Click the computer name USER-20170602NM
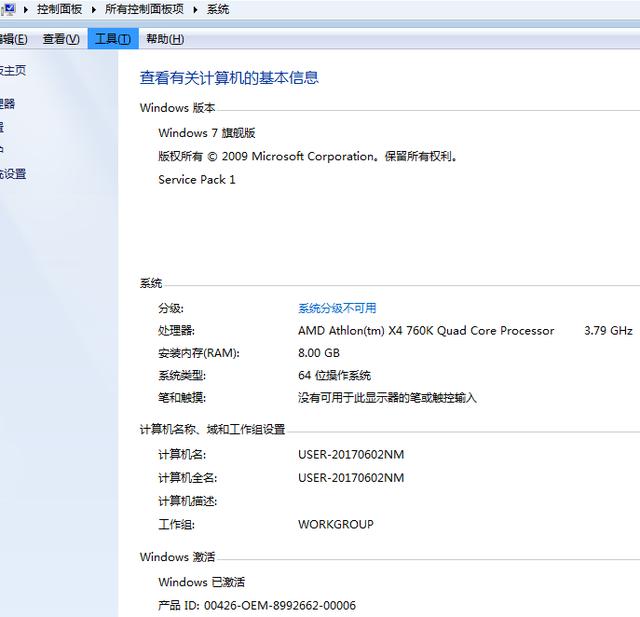 click(x=350, y=454)
